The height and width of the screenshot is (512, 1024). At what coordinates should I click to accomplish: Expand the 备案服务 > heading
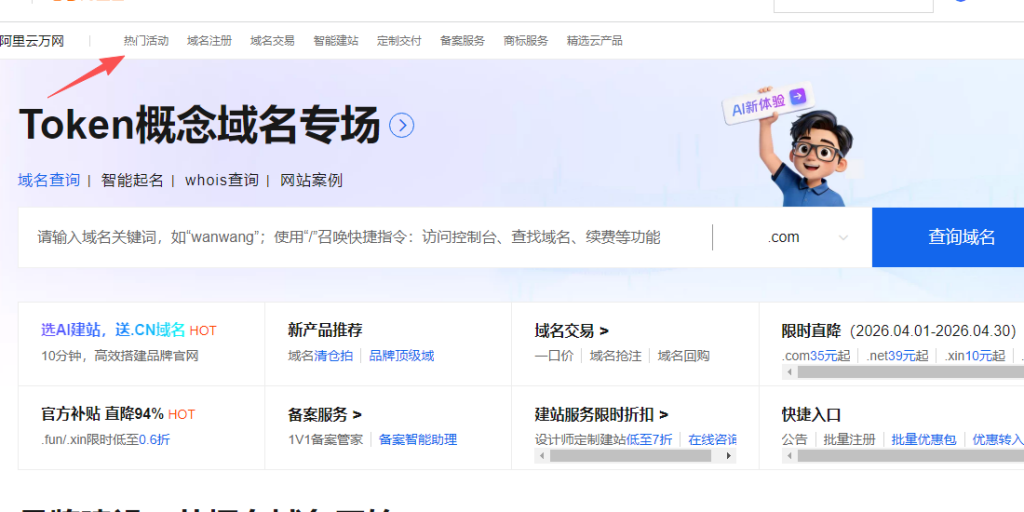point(325,414)
